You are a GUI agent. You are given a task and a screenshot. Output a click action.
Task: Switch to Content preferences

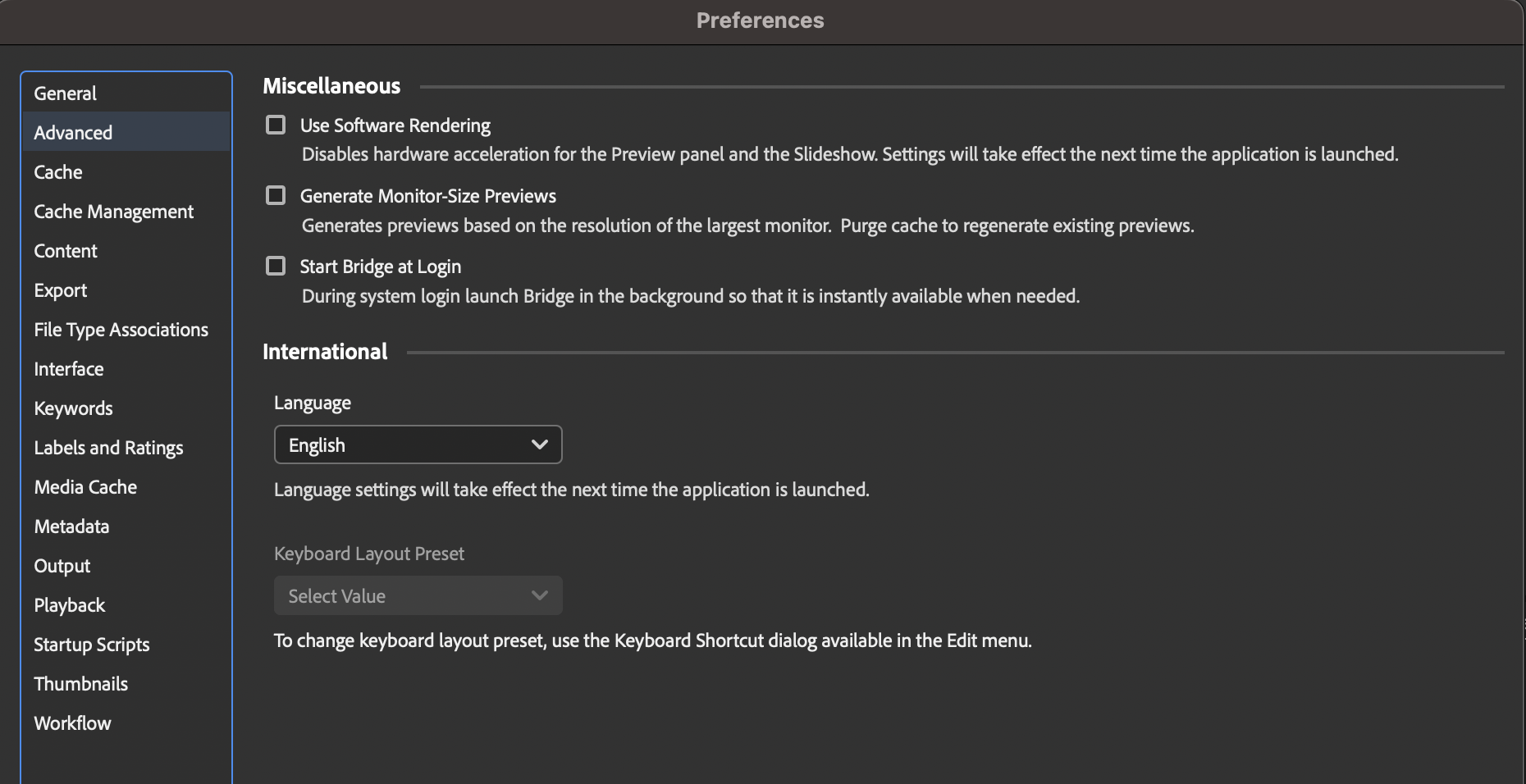(66, 251)
